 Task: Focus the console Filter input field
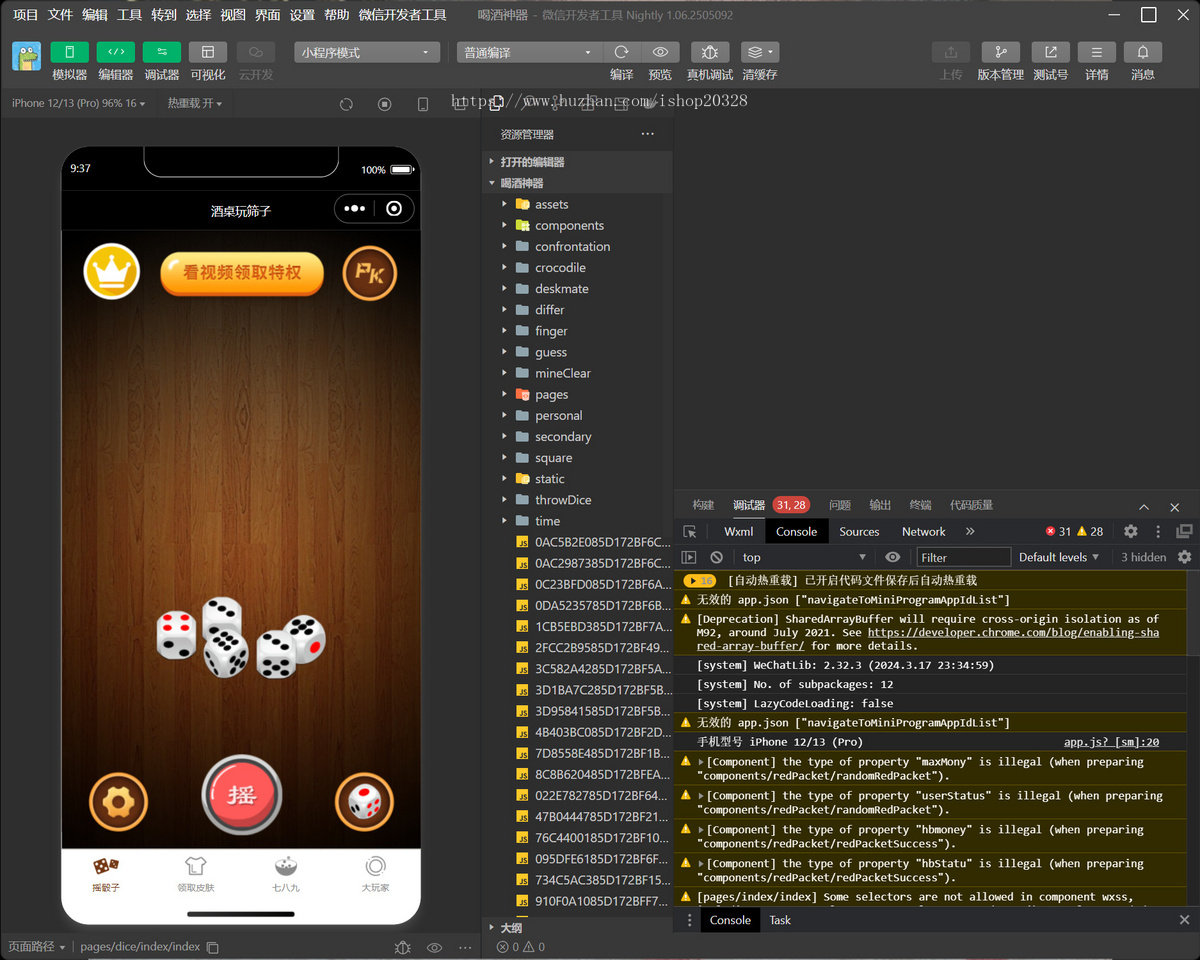(x=964, y=557)
